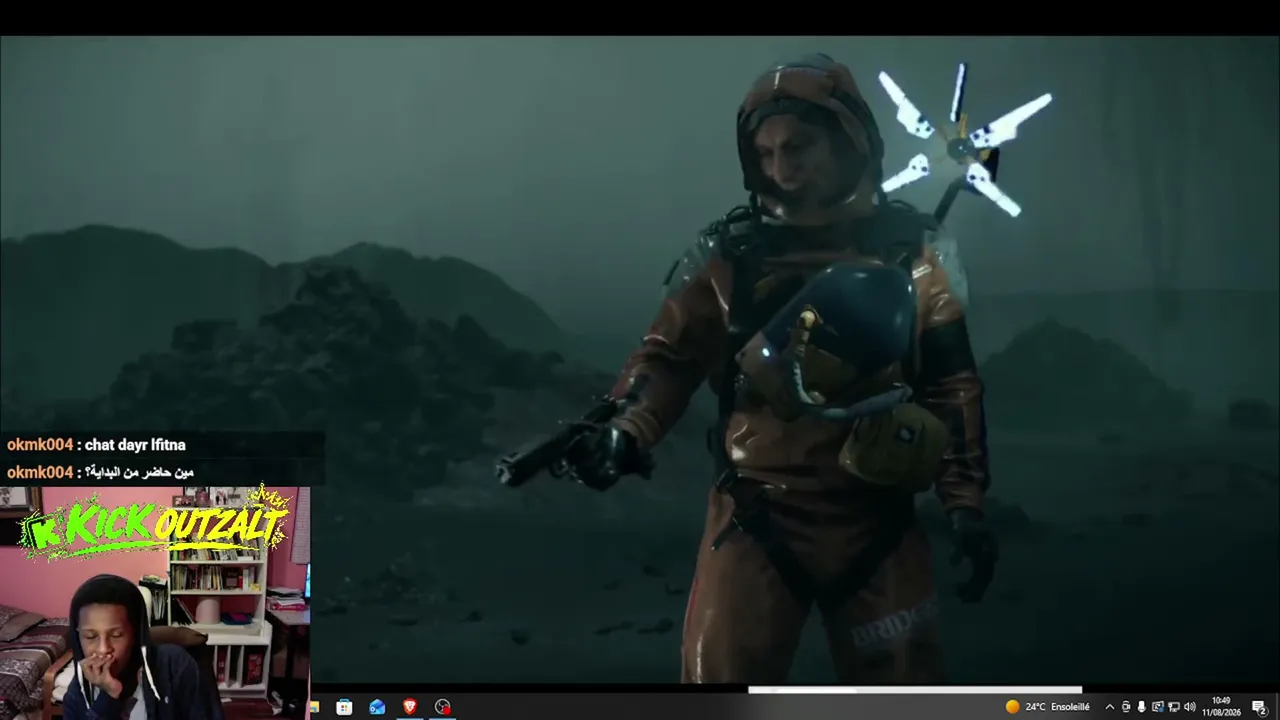Viewport: 1280px width, 720px height.
Task: Click the Meet Now camera tray icon
Action: click(1126, 707)
